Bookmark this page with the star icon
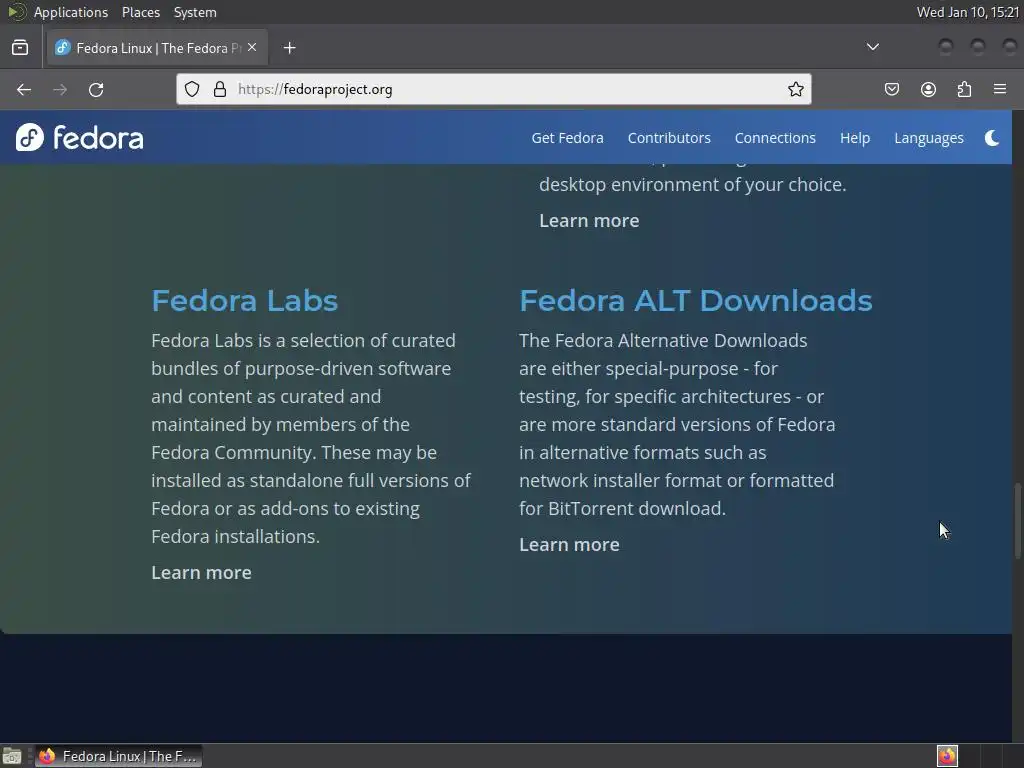This screenshot has width=1024, height=768. 795,89
